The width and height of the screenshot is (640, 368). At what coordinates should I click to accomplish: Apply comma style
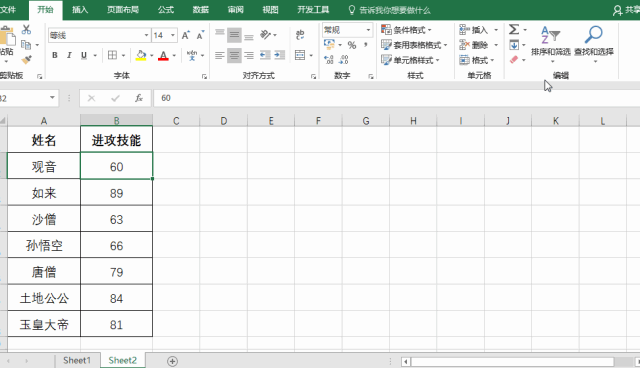[x=366, y=44]
